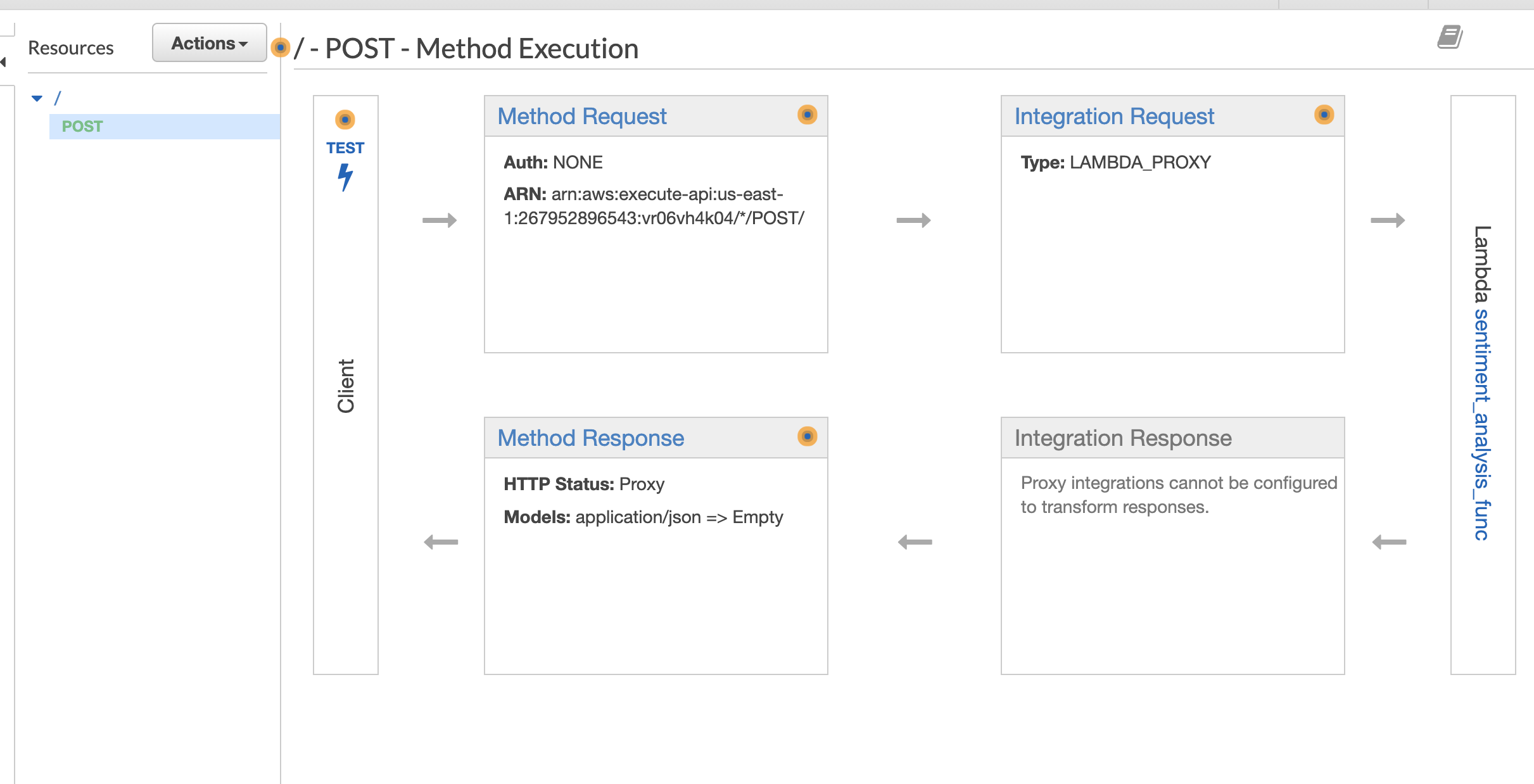This screenshot has height=784, width=1534.
Task: Click the orange dot in the Integration Request header
Action: tap(1324, 115)
